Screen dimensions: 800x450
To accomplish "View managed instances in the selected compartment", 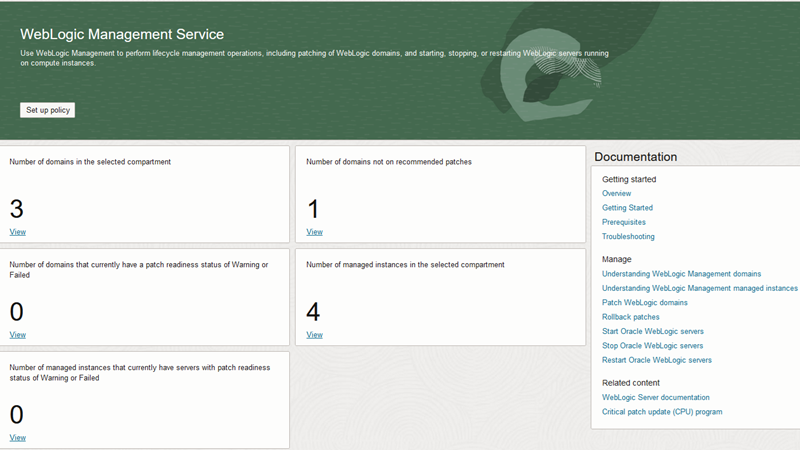I will [315, 335].
